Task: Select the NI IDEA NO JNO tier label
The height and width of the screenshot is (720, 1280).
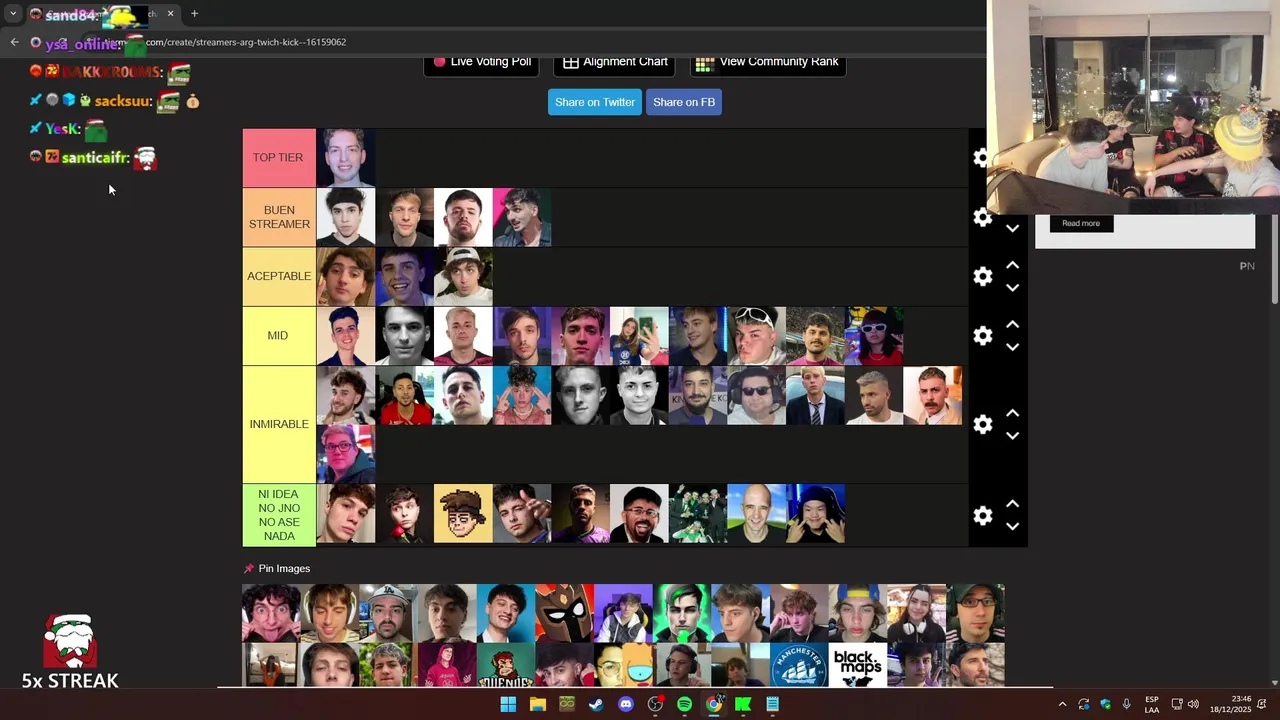Action: pos(279,515)
